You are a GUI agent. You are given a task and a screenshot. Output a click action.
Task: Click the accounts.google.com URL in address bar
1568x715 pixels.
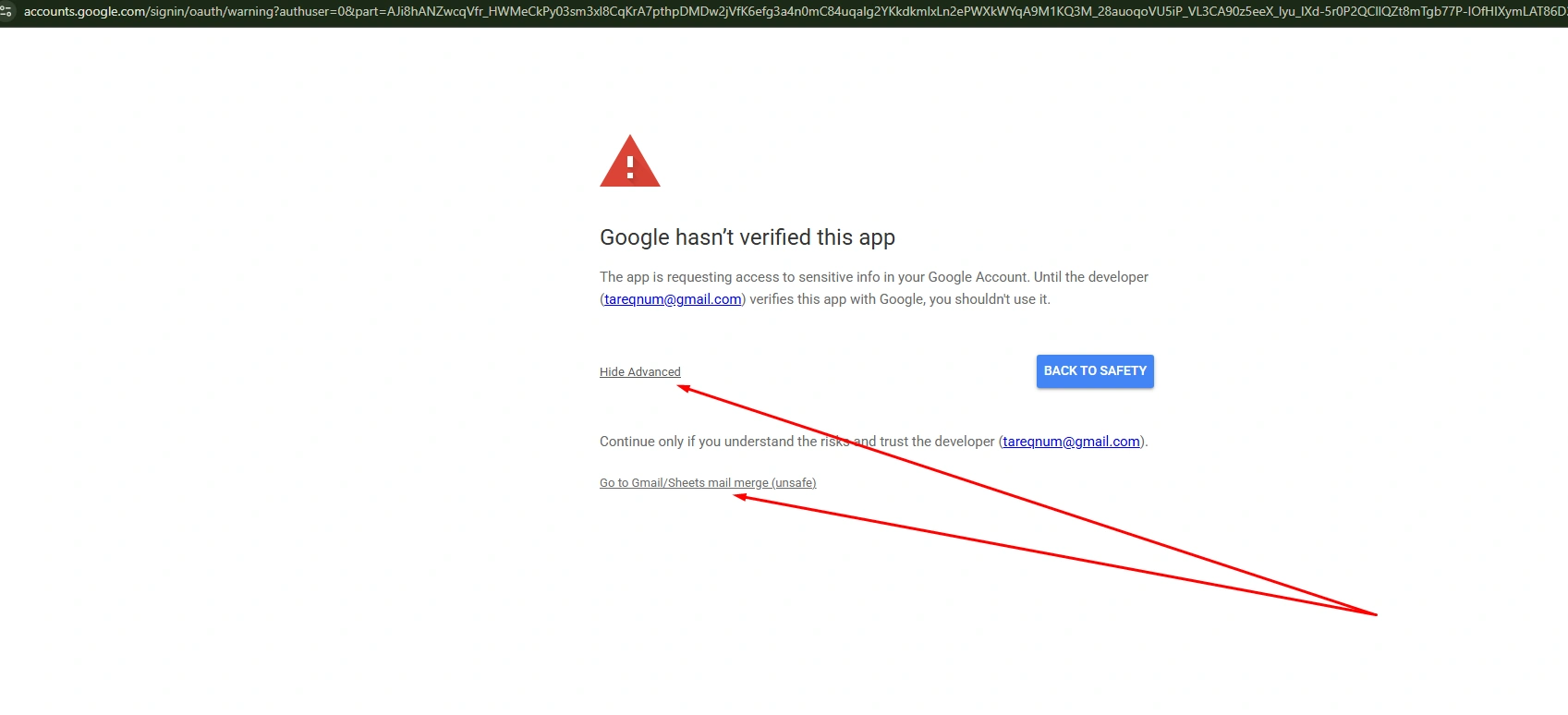pos(795,11)
